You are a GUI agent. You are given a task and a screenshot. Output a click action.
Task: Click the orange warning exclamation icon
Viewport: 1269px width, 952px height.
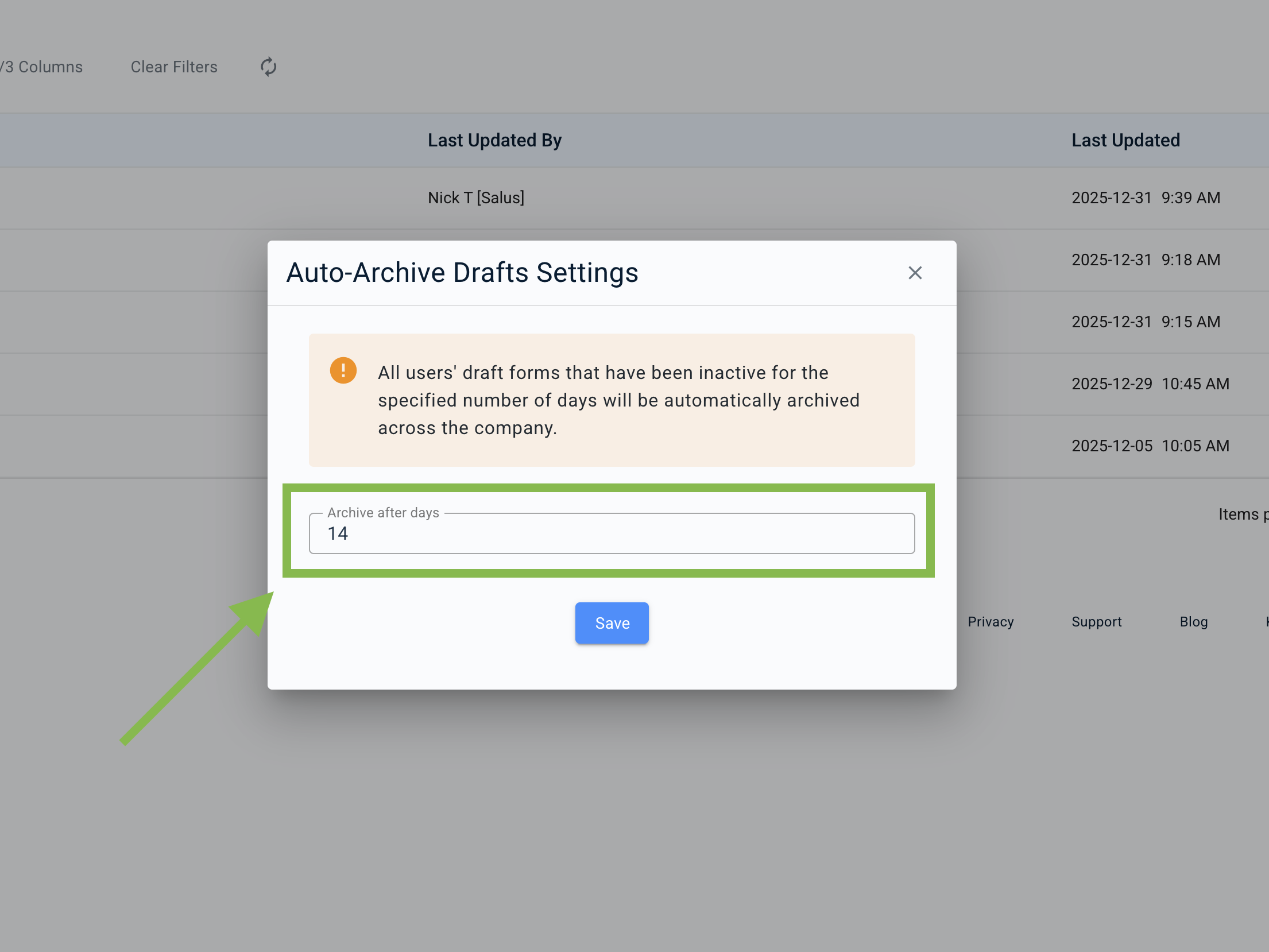pyautogui.click(x=343, y=370)
